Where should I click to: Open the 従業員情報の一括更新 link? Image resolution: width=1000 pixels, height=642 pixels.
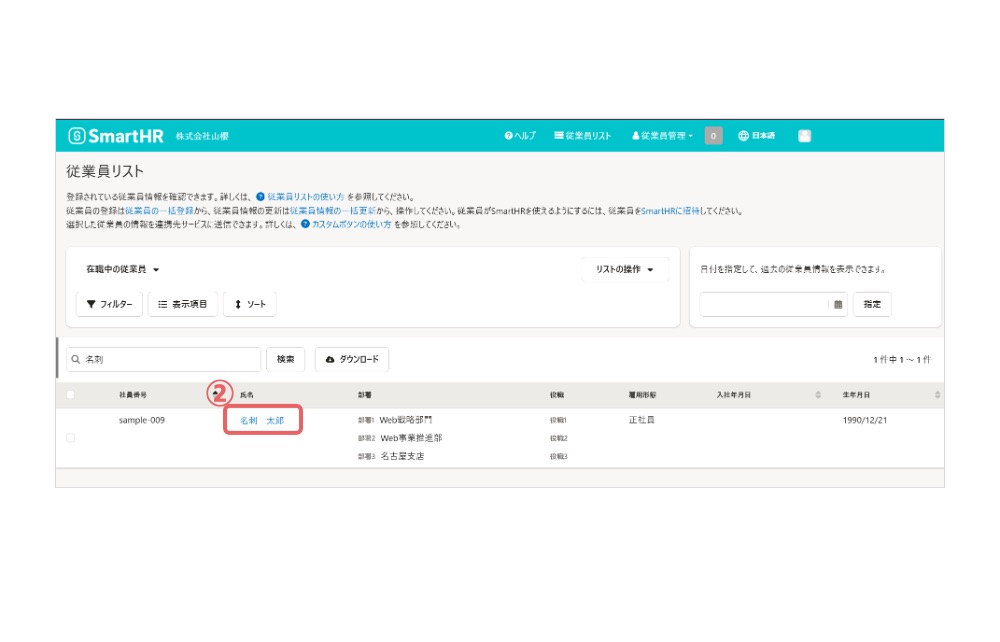tap(333, 211)
